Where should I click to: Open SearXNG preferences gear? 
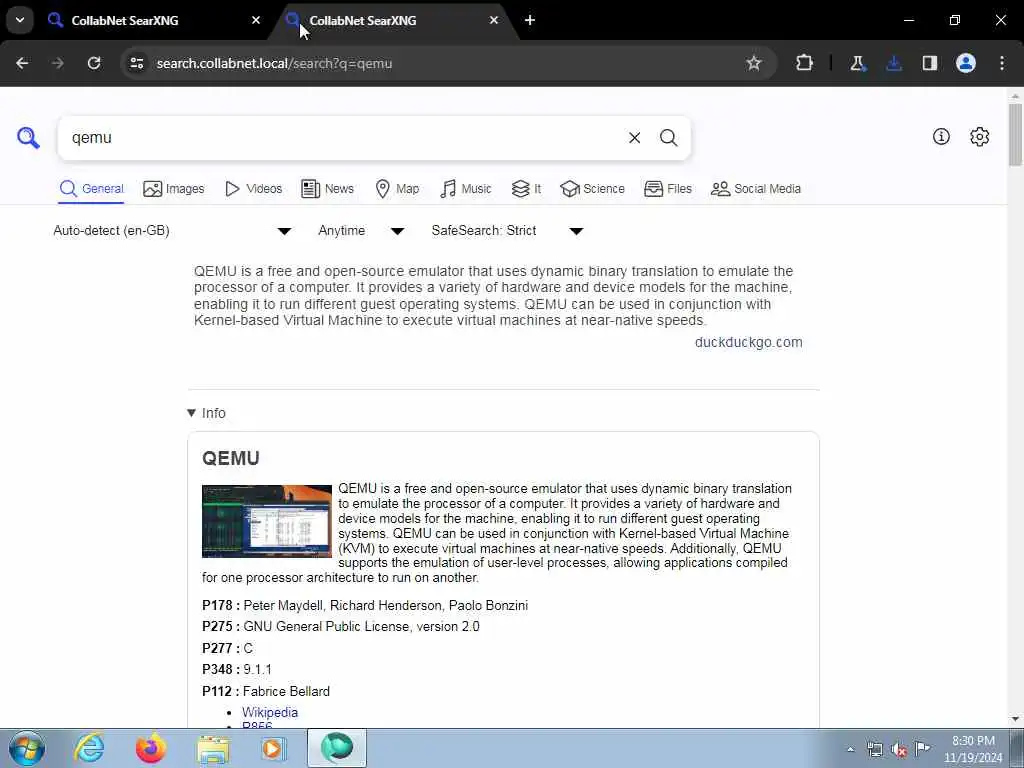979,136
